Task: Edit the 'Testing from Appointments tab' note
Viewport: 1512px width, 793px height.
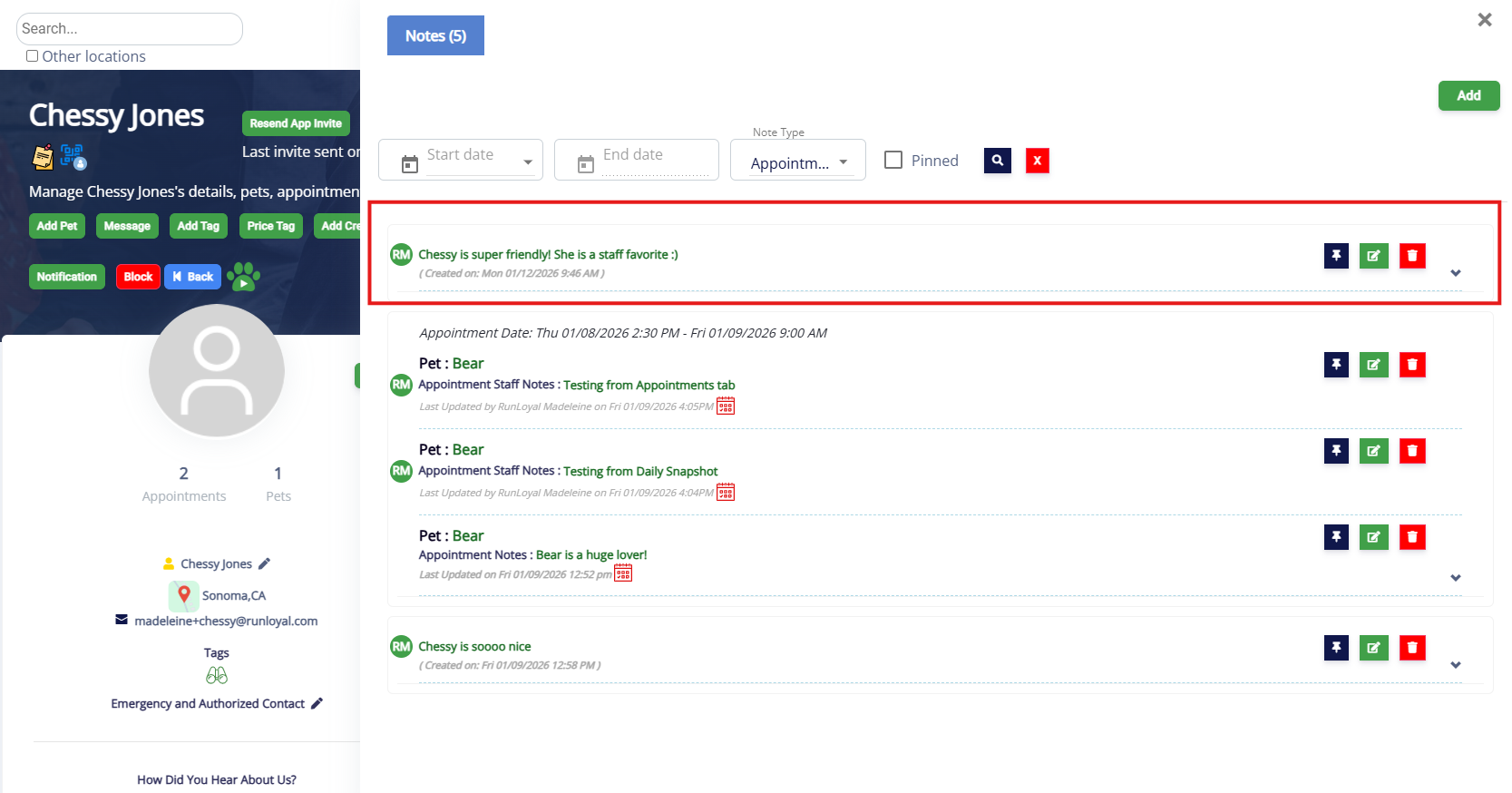Action: 1374,365
